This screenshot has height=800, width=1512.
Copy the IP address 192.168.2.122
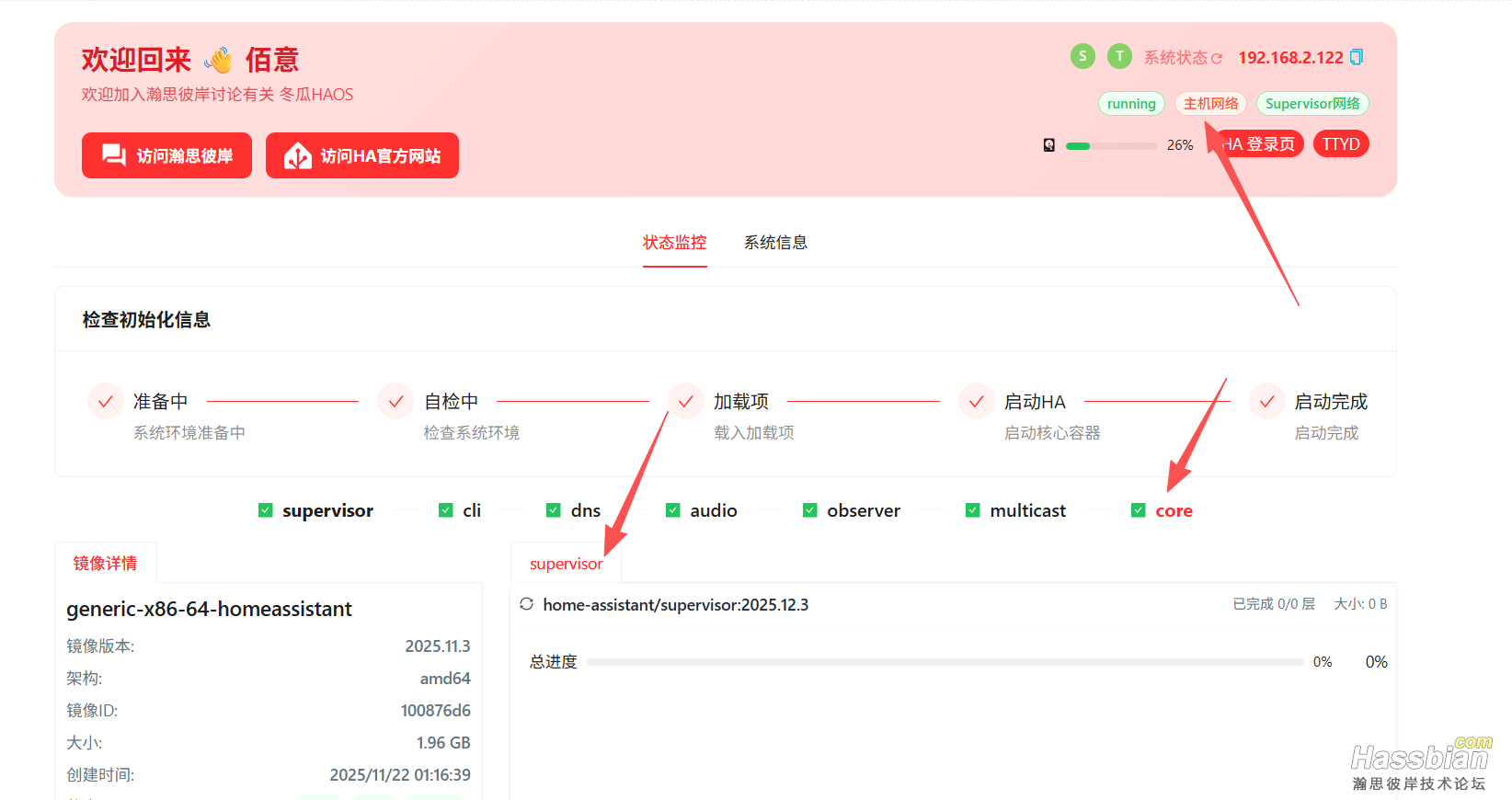pyautogui.click(x=1356, y=57)
